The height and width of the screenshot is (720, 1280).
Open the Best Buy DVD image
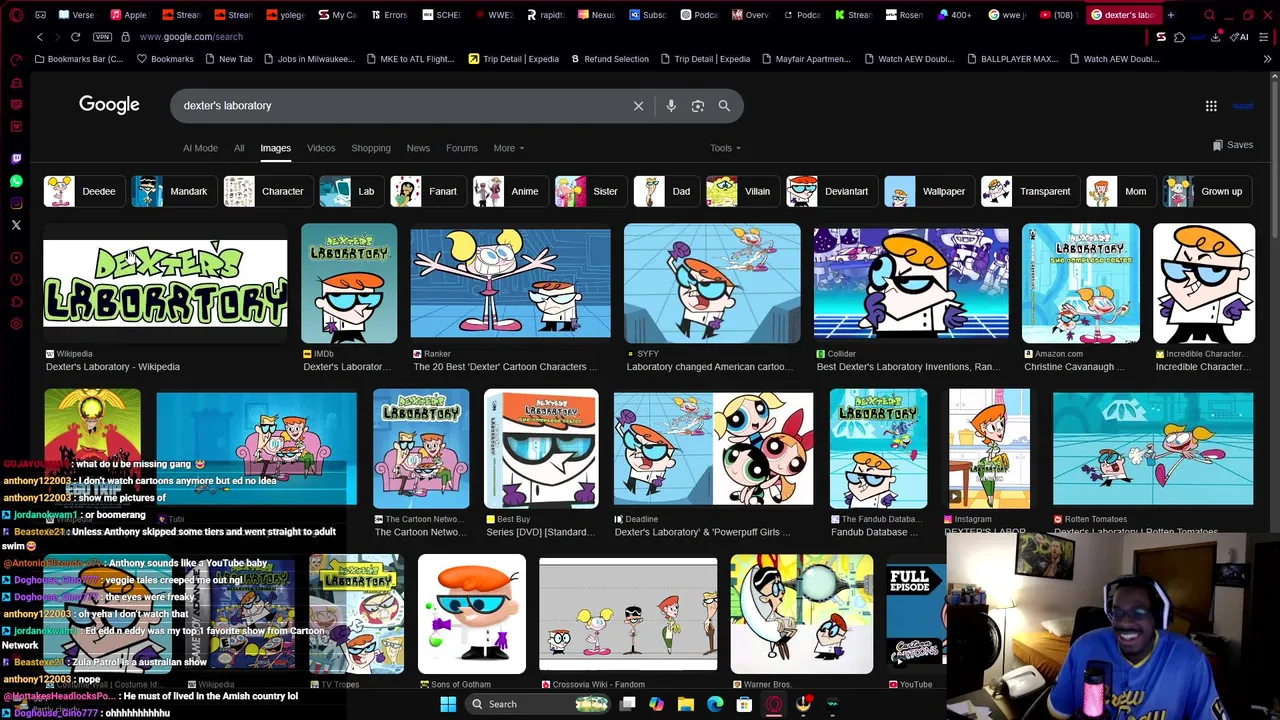pyautogui.click(x=541, y=449)
